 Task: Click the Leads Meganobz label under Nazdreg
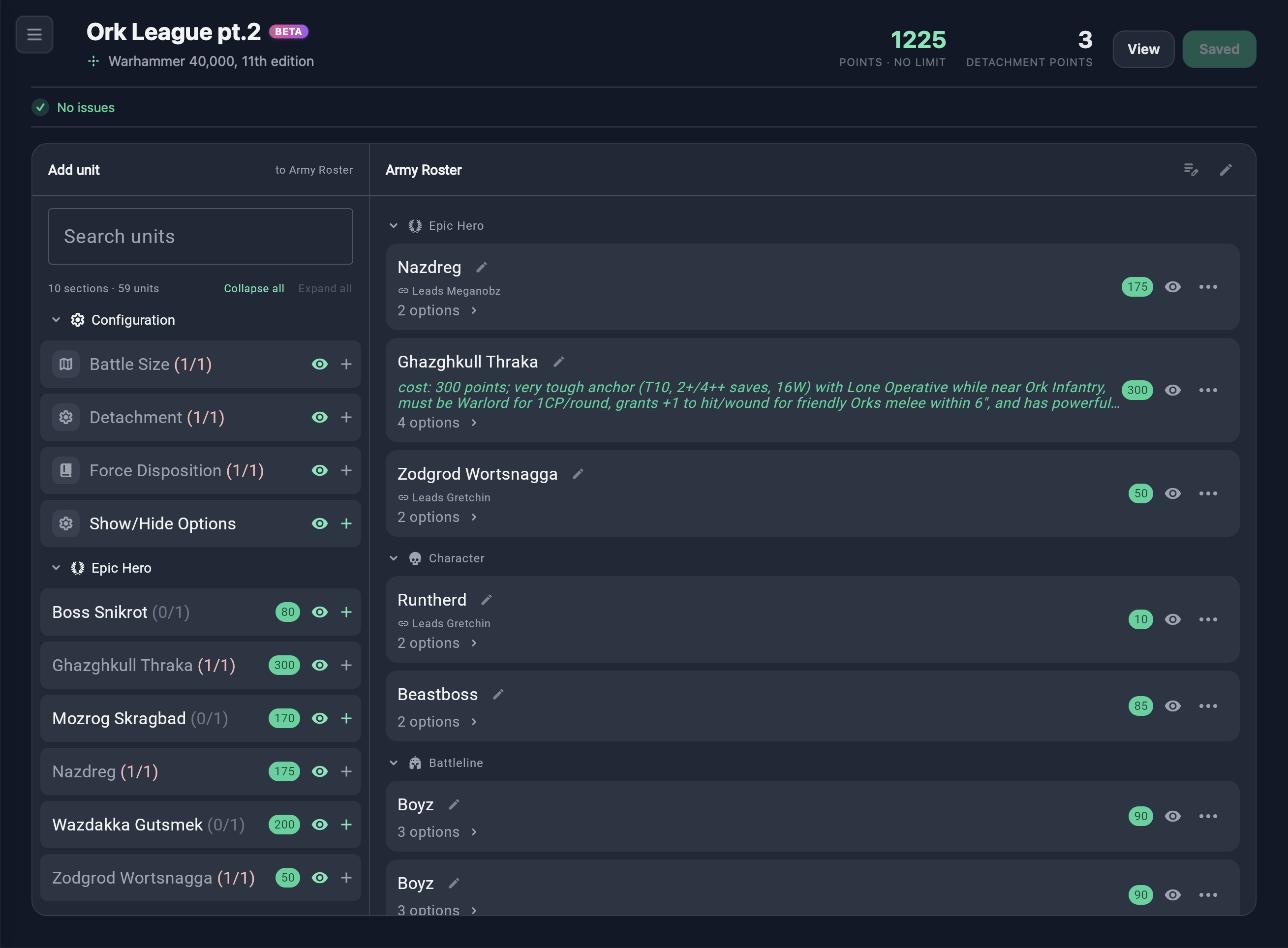pos(456,291)
